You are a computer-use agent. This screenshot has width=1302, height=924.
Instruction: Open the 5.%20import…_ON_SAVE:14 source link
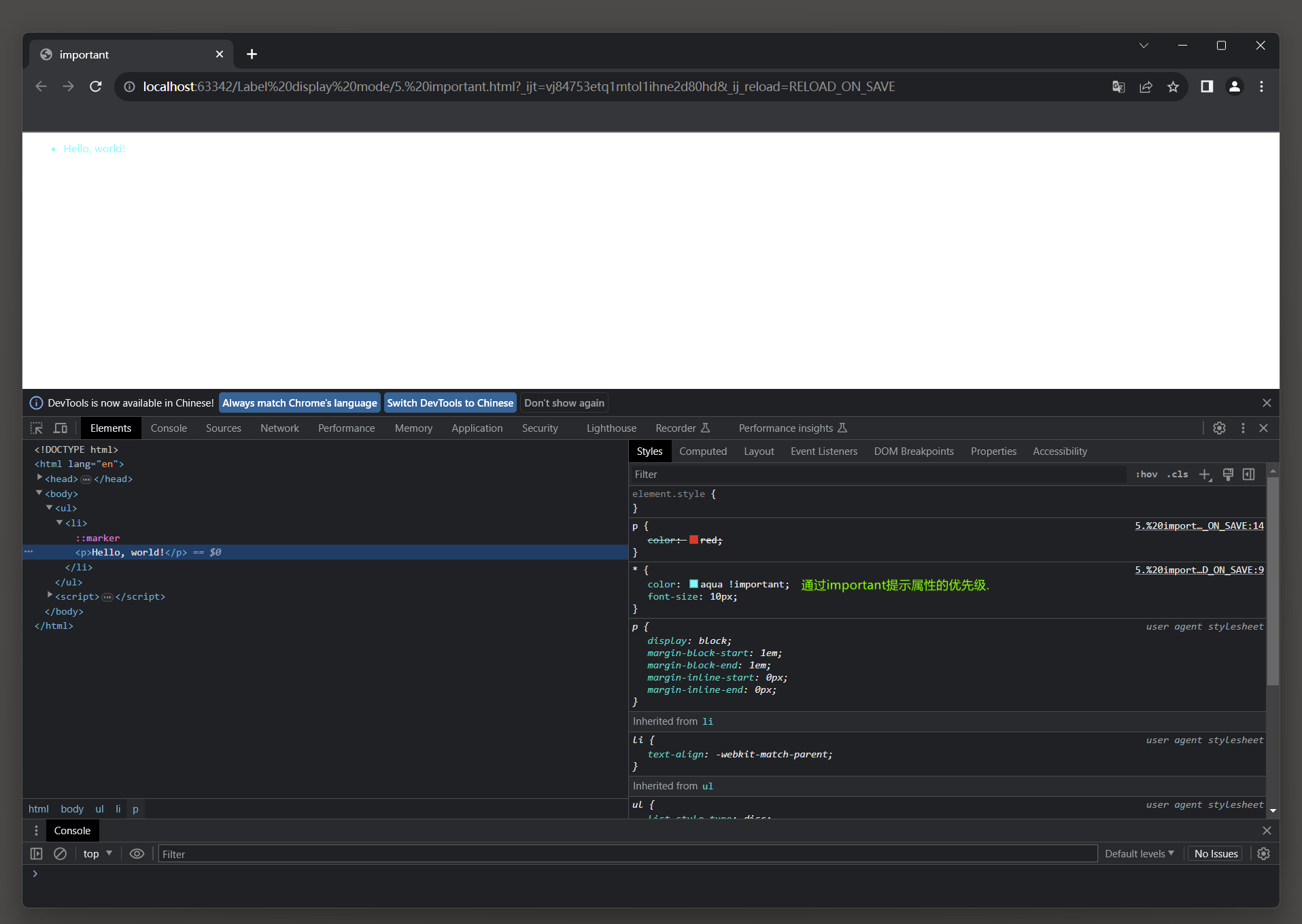pyautogui.click(x=1199, y=526)
